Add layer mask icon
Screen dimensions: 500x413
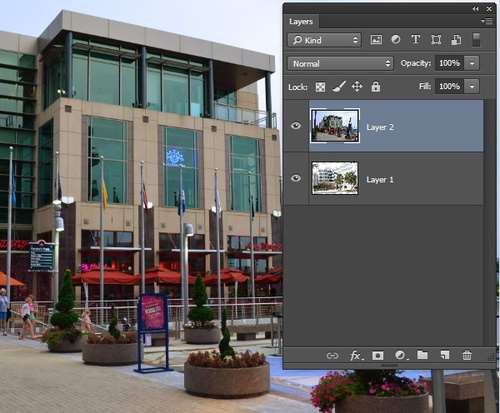(377, 356)
